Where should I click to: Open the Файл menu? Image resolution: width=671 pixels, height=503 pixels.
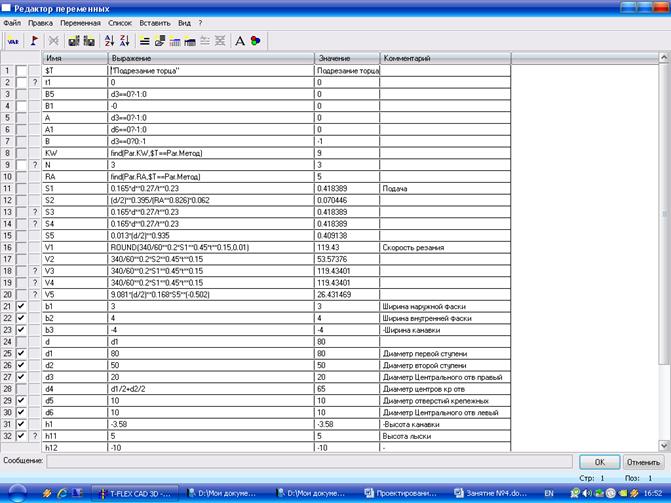click(x=12, y=23)
